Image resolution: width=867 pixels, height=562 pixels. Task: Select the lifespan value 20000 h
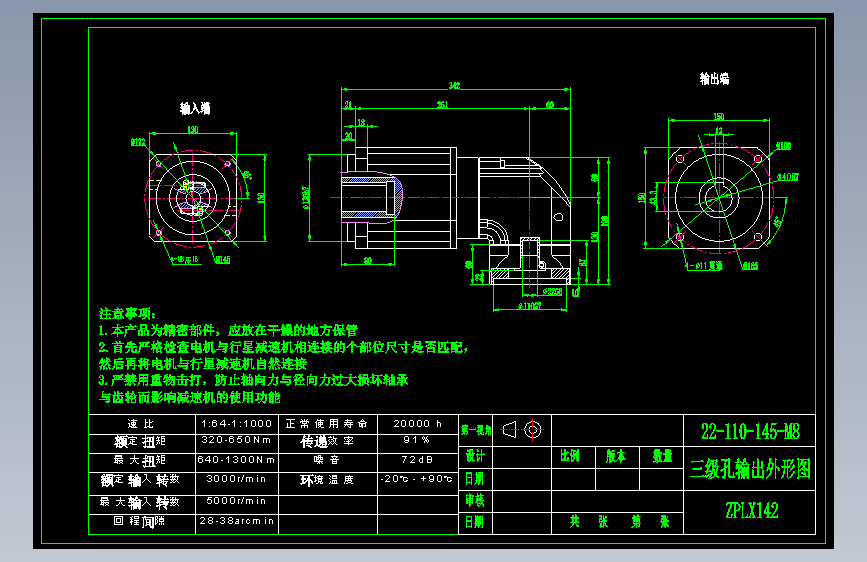(417, 424)
